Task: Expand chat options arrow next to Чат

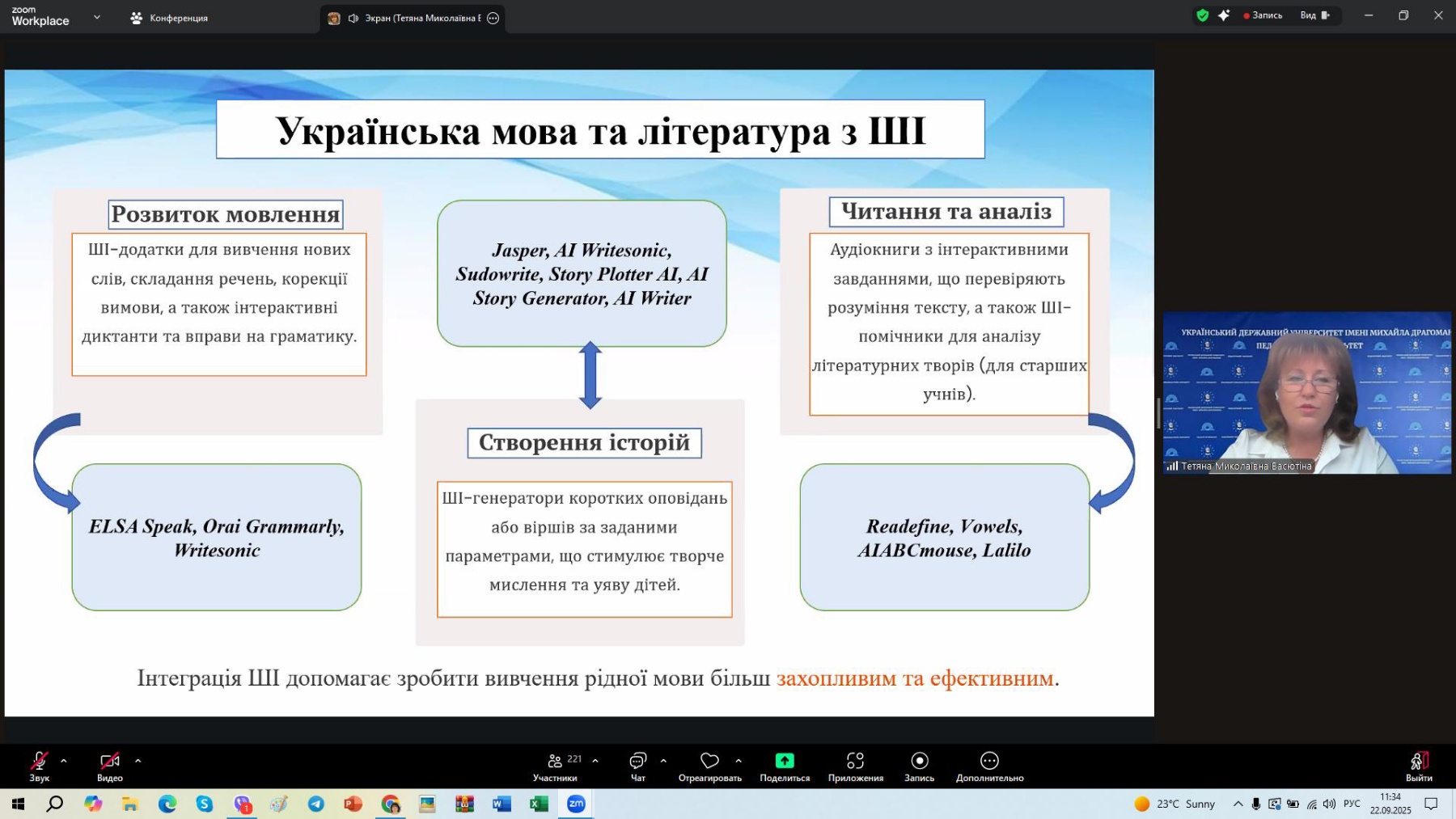Action: click(x=663, y=761)
